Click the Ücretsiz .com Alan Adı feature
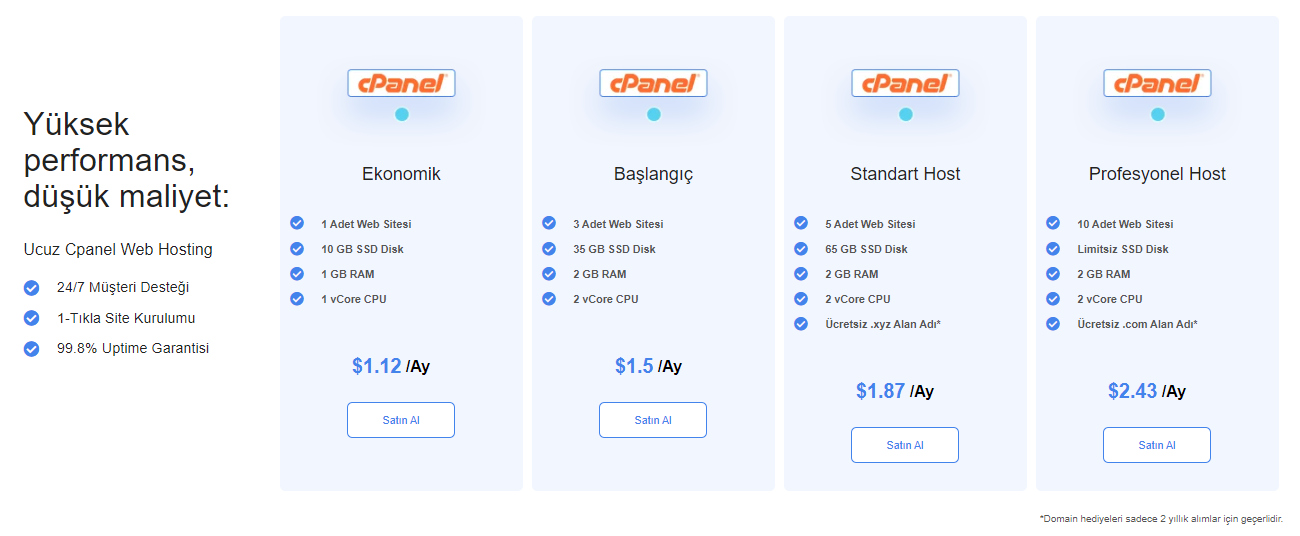This screenshot has width=1300, height=536. click(1137, 324)
